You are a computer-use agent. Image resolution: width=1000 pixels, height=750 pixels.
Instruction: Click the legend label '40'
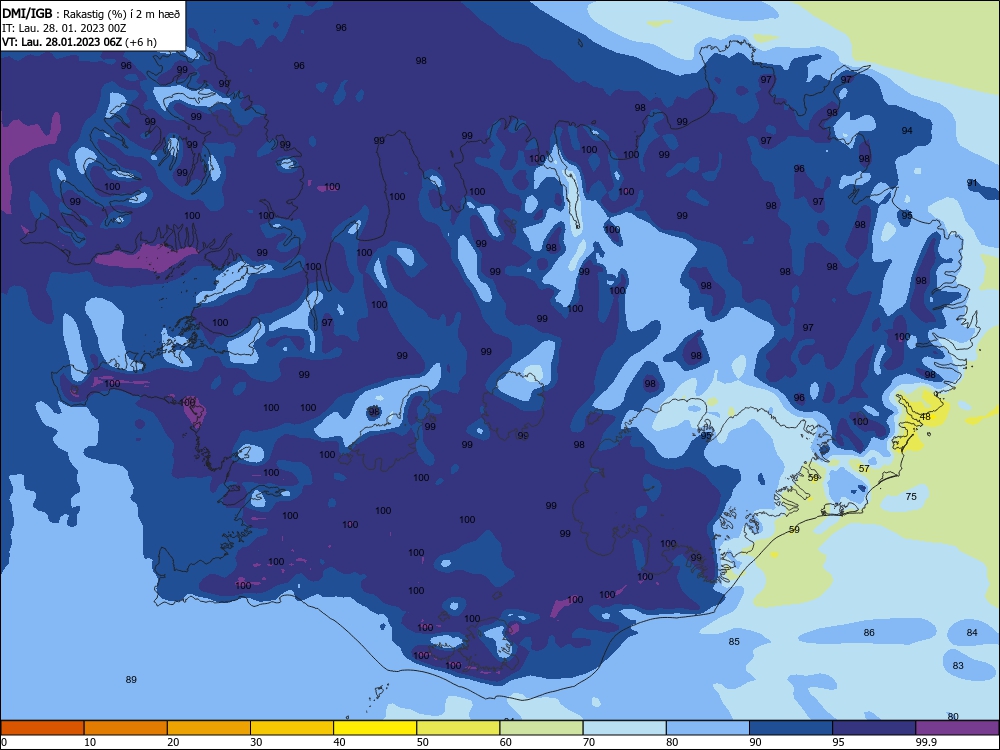point(339,742)
